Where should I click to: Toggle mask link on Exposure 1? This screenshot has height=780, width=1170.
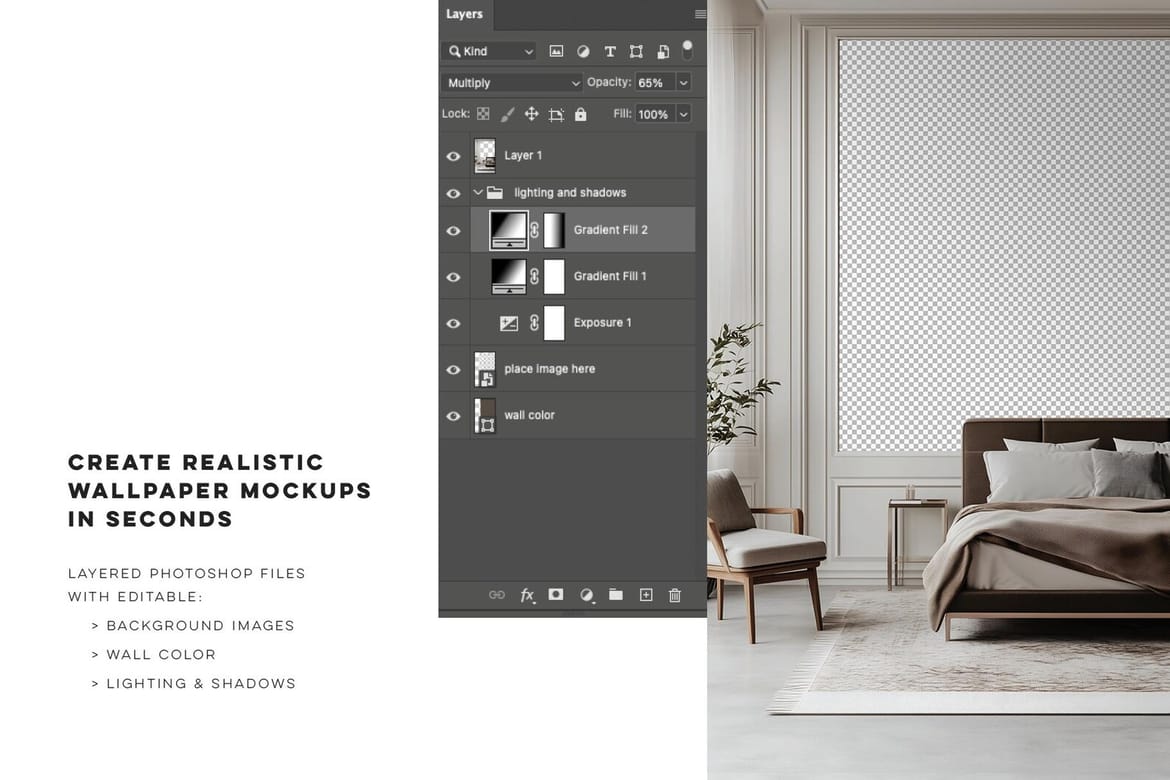point(534,322)
